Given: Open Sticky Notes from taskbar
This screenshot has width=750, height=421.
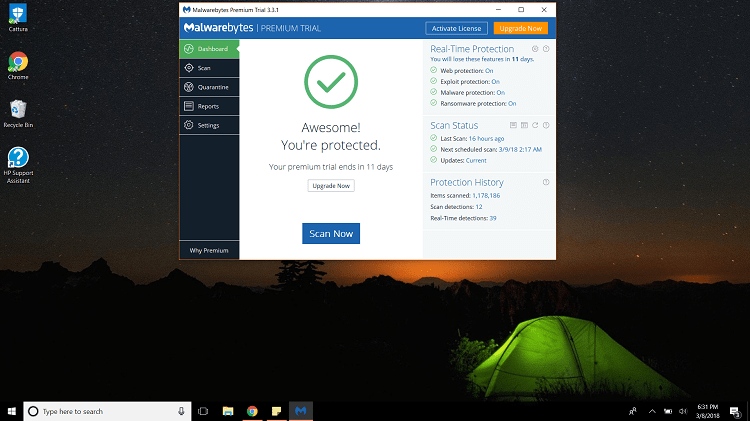Looking at the screenshot, I should [x=276, y=411].
